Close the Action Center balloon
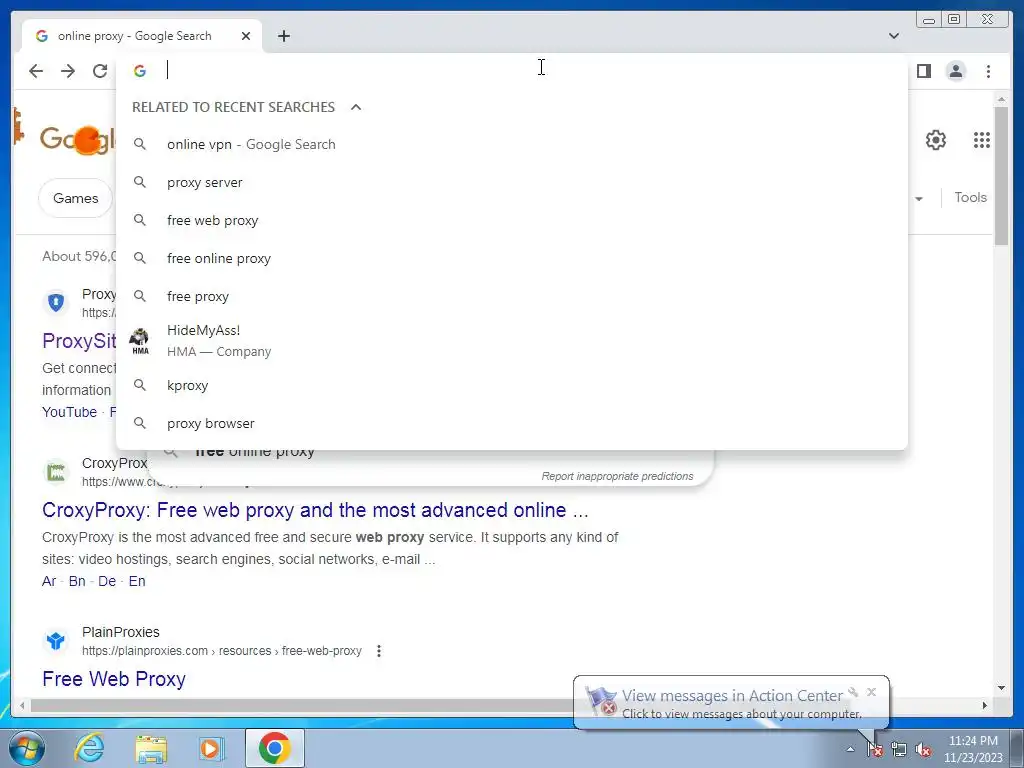Screen dimensions: 1024x768 (x=871, y=692)
